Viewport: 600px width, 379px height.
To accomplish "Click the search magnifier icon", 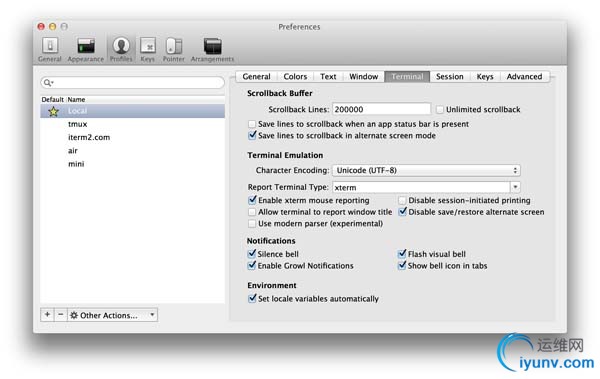I will point(48,82).
